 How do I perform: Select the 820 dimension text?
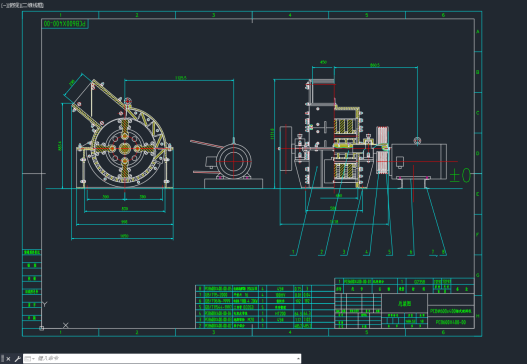(x=124, y=209)
